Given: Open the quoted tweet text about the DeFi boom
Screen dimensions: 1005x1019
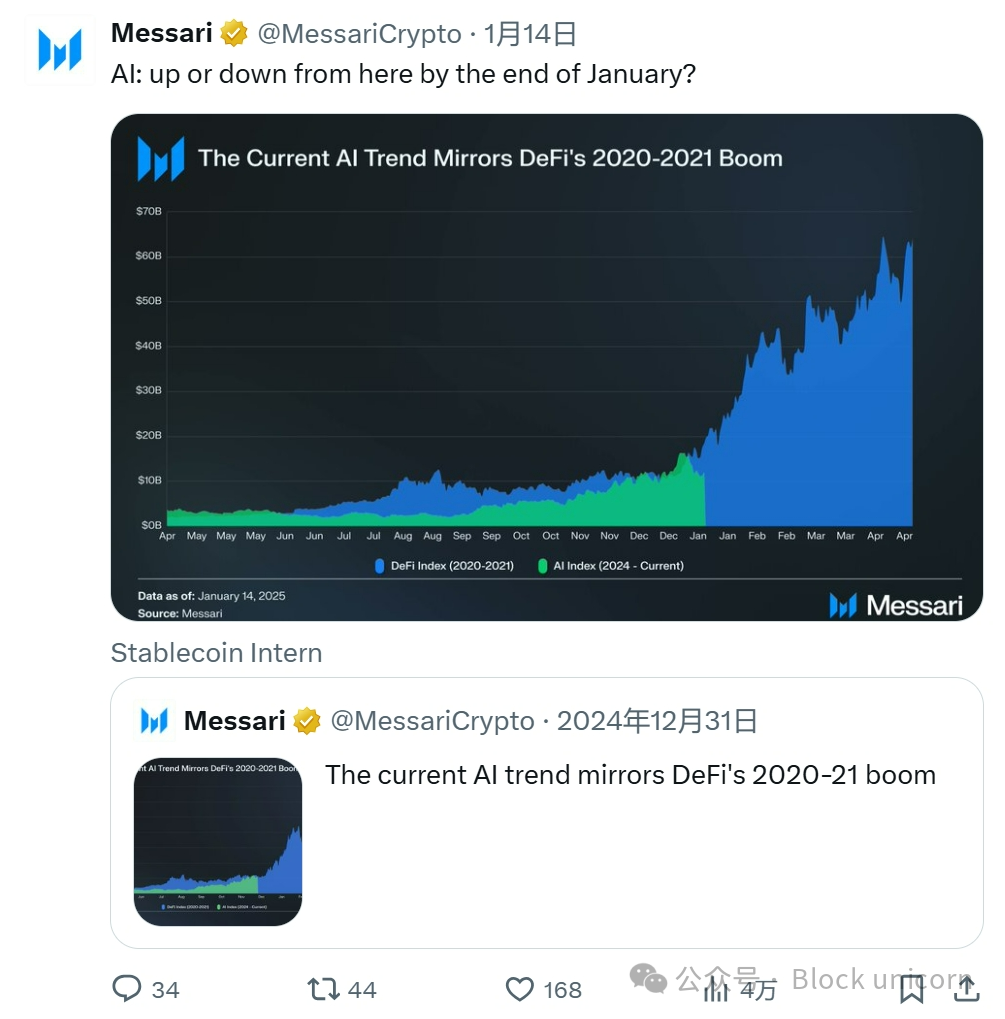Looking at the screenshot, I should pyautogui.click(x=630, y=775).
